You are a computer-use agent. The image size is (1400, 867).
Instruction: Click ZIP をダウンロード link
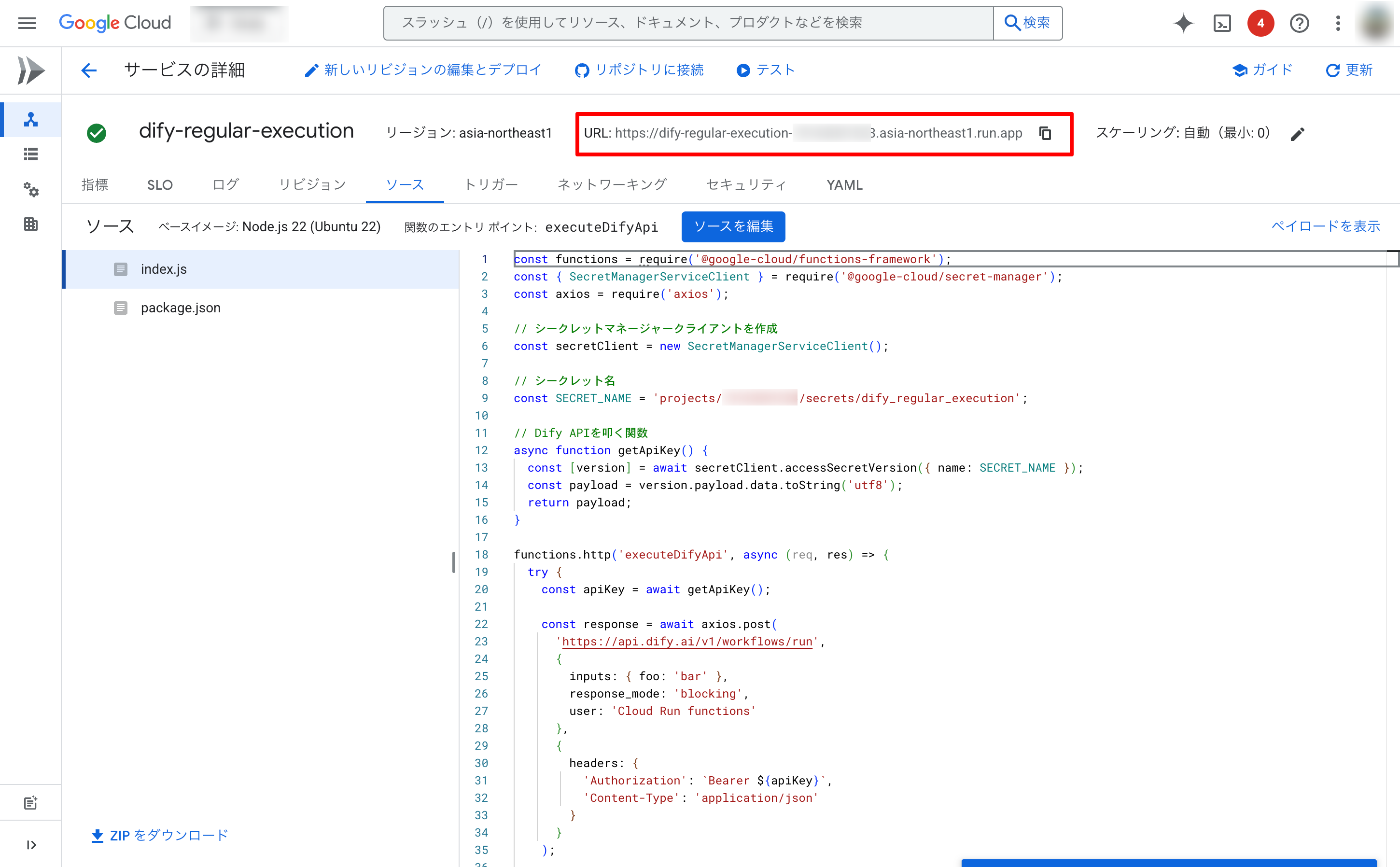point(160,835)
